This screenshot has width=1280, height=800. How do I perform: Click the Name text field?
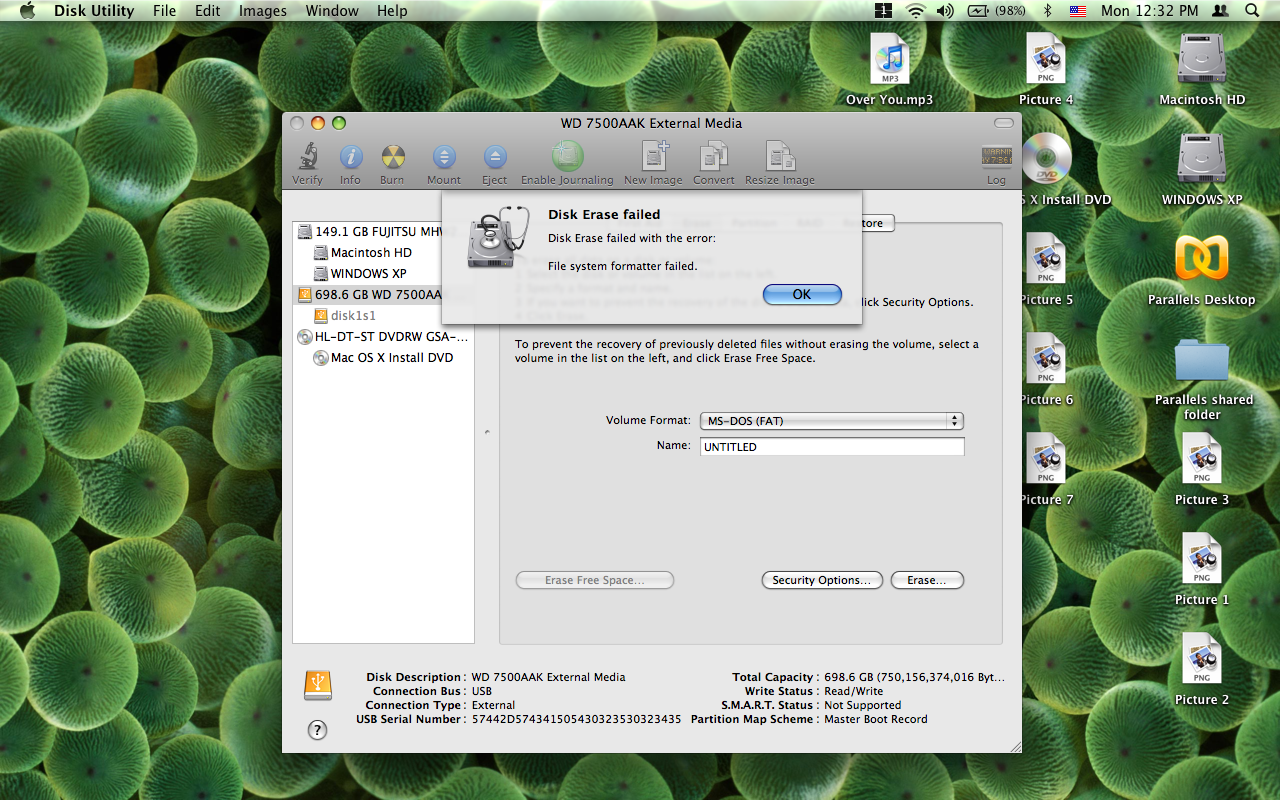(x=832, y=447)
